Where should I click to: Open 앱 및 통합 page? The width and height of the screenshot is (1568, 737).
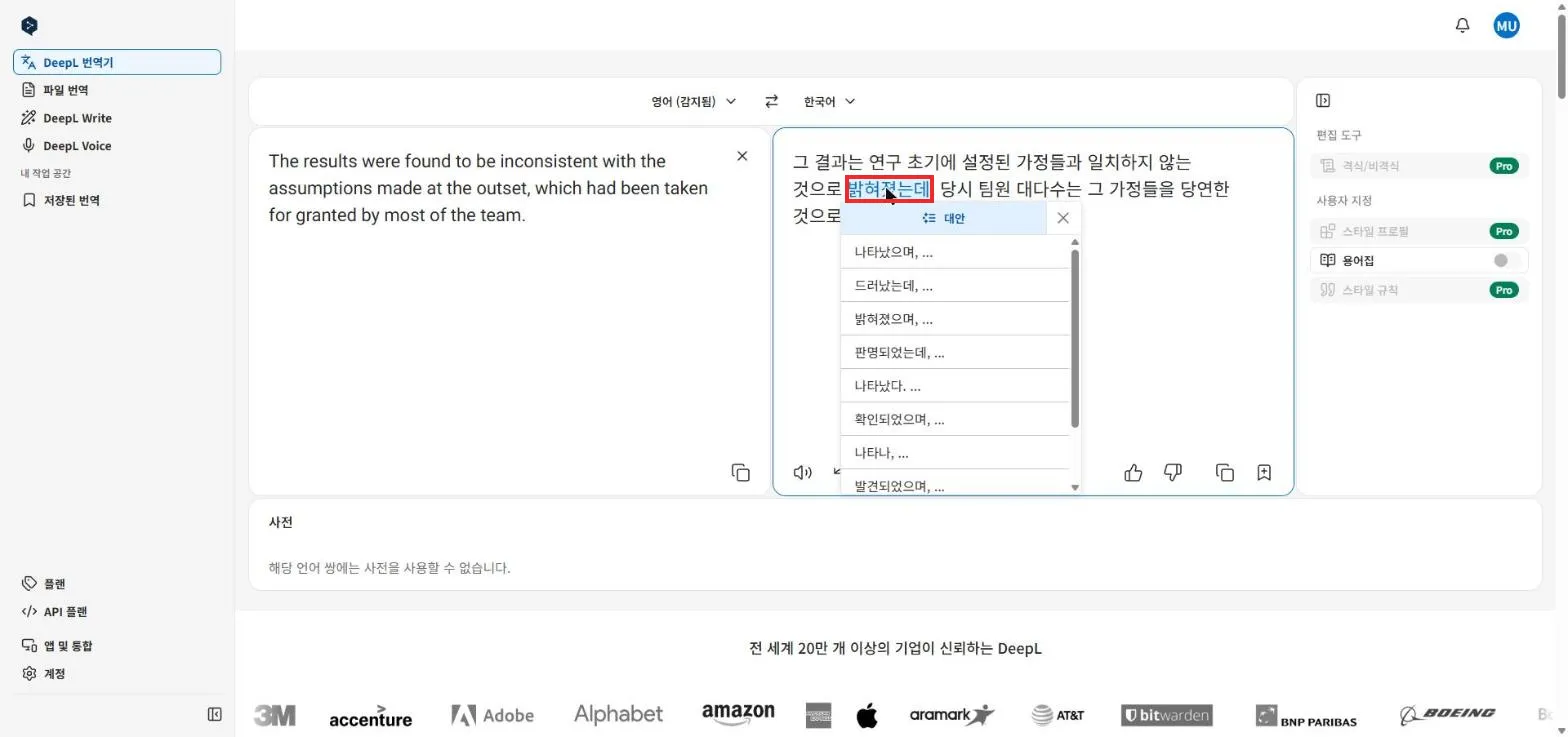click(x=117, y=646)
